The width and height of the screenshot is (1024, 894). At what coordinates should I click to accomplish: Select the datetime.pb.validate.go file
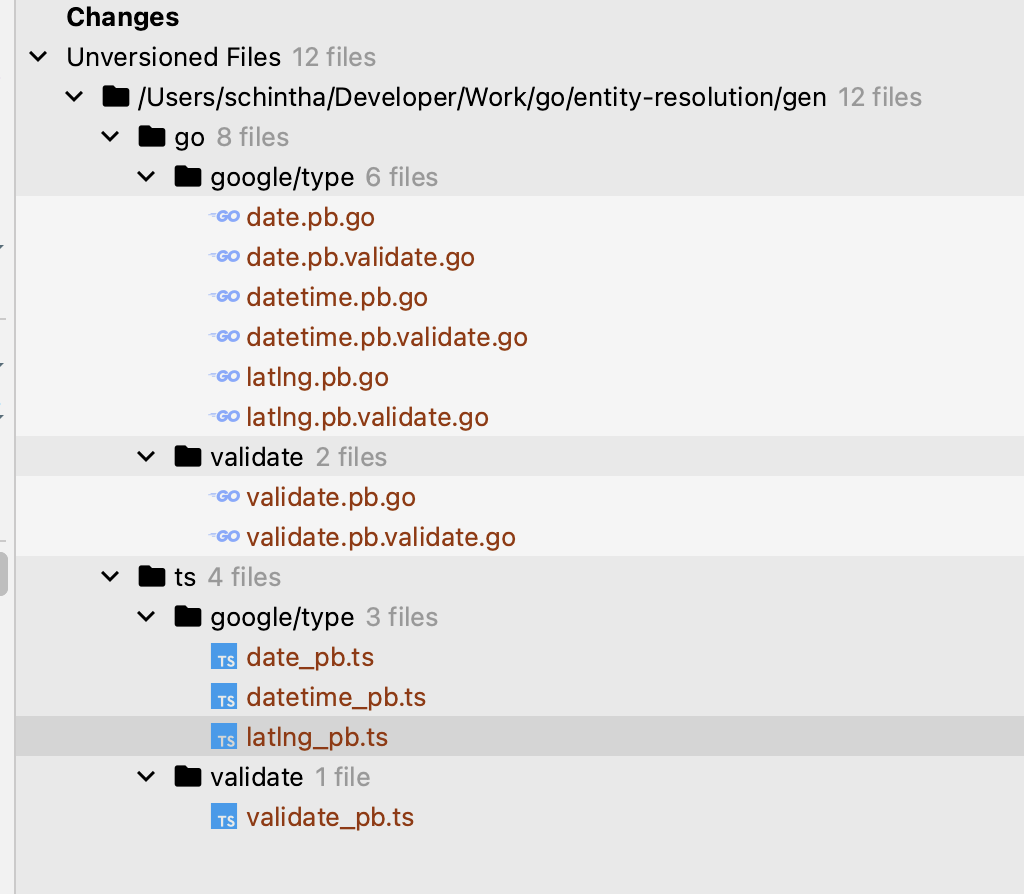click(387, 337)
